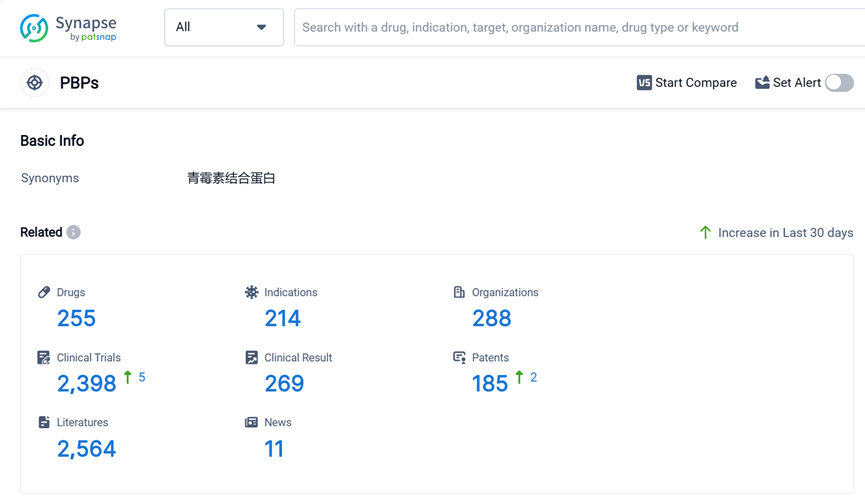
Task: Click the Clinical Trials icon
Action: click(44, 357)
